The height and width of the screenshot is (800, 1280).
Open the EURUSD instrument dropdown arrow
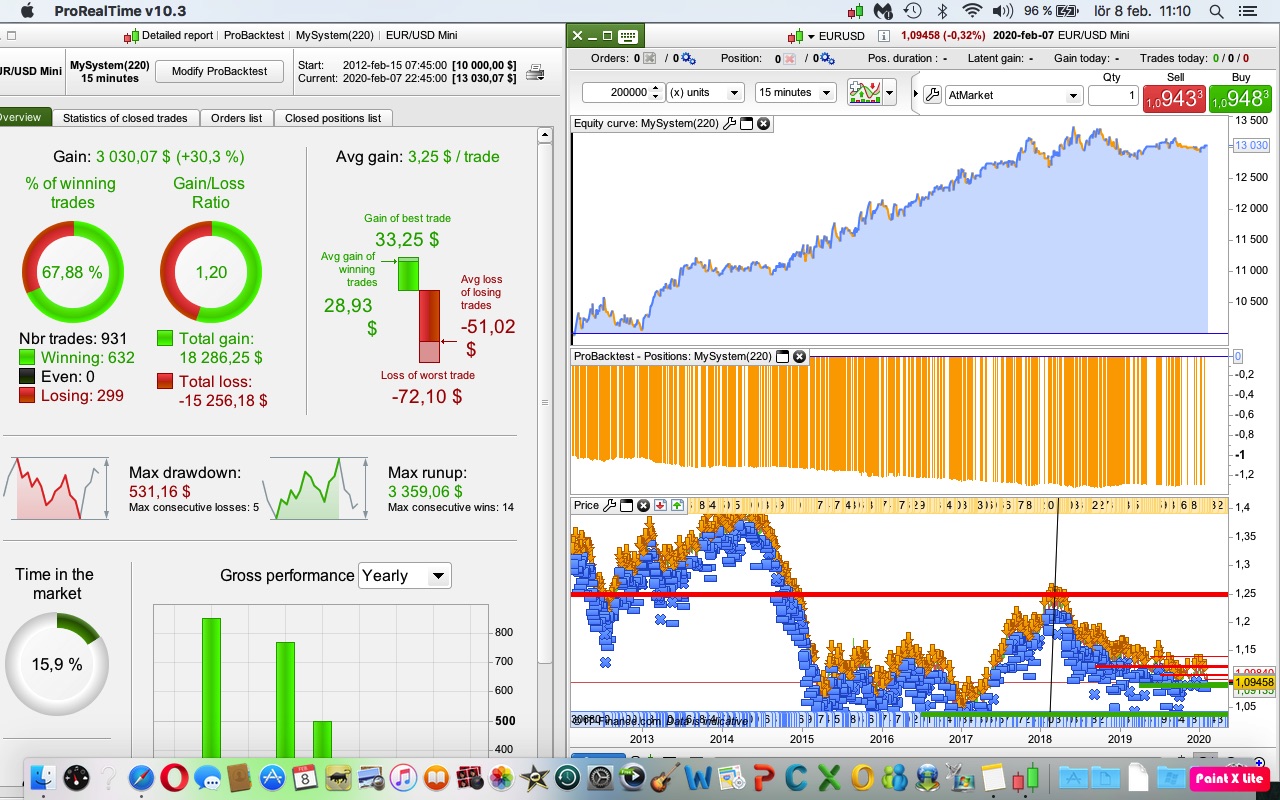pos(811,37)
